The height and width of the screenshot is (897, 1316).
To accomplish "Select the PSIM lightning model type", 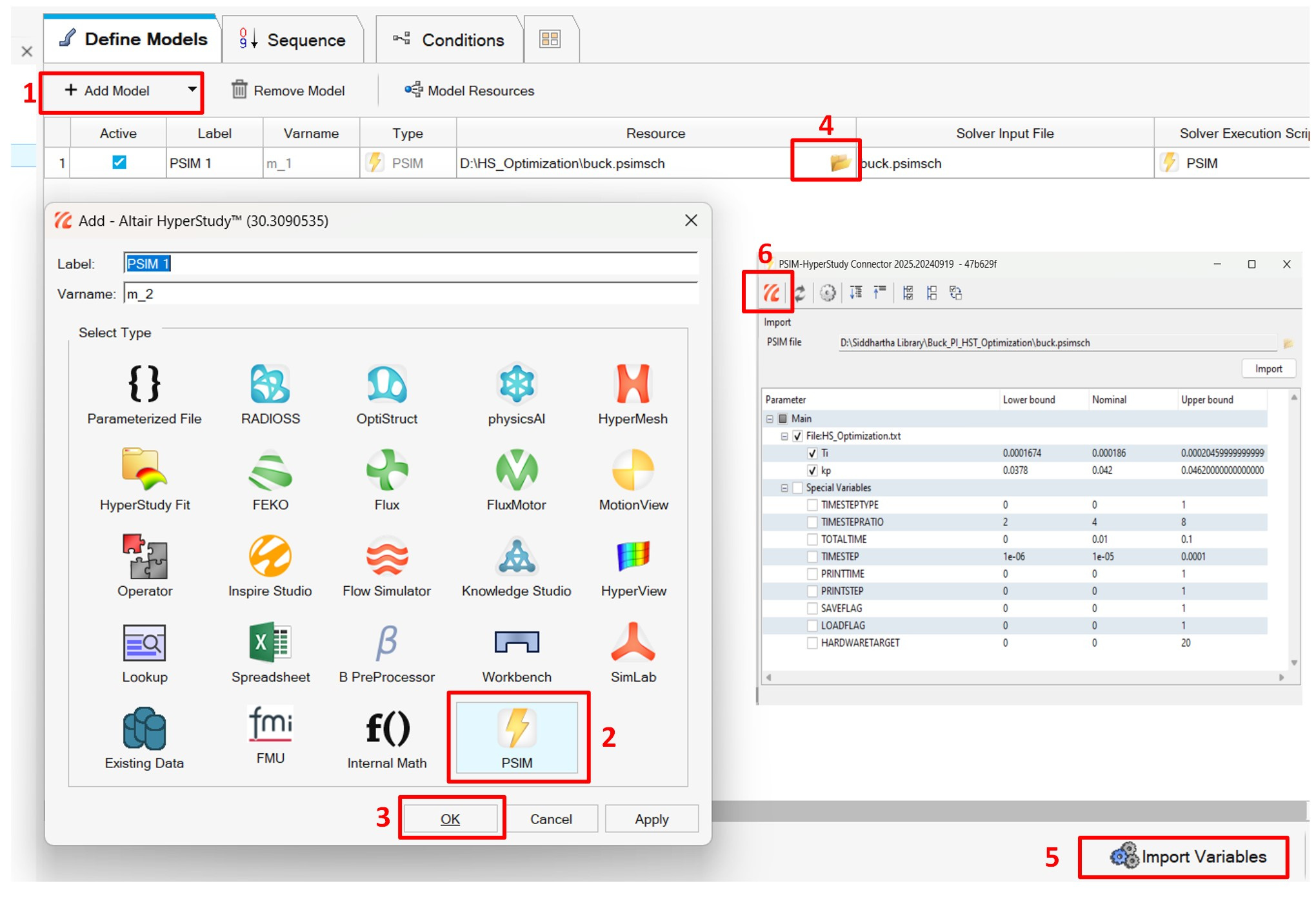I will (x=517, y=738).
